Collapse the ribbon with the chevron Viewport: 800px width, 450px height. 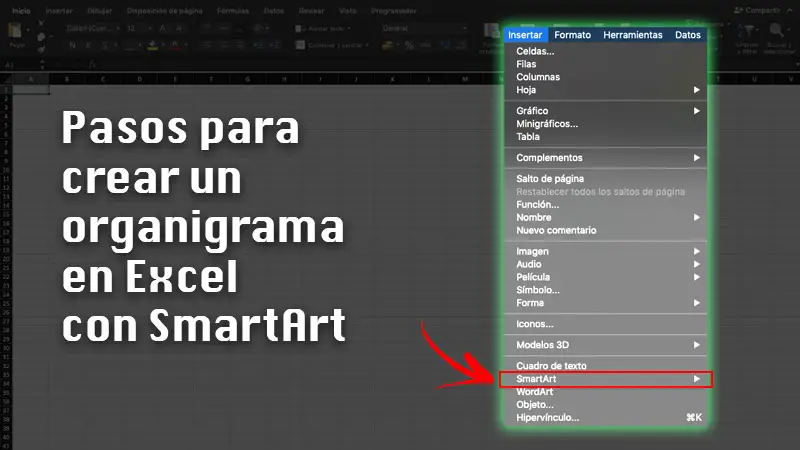(789, 10)
